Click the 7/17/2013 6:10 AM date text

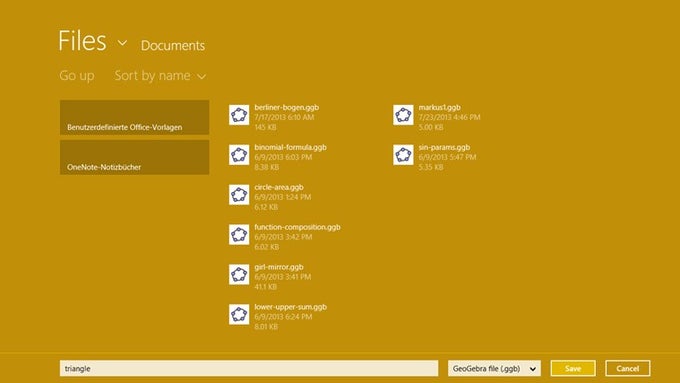click(x=284, y=118)
